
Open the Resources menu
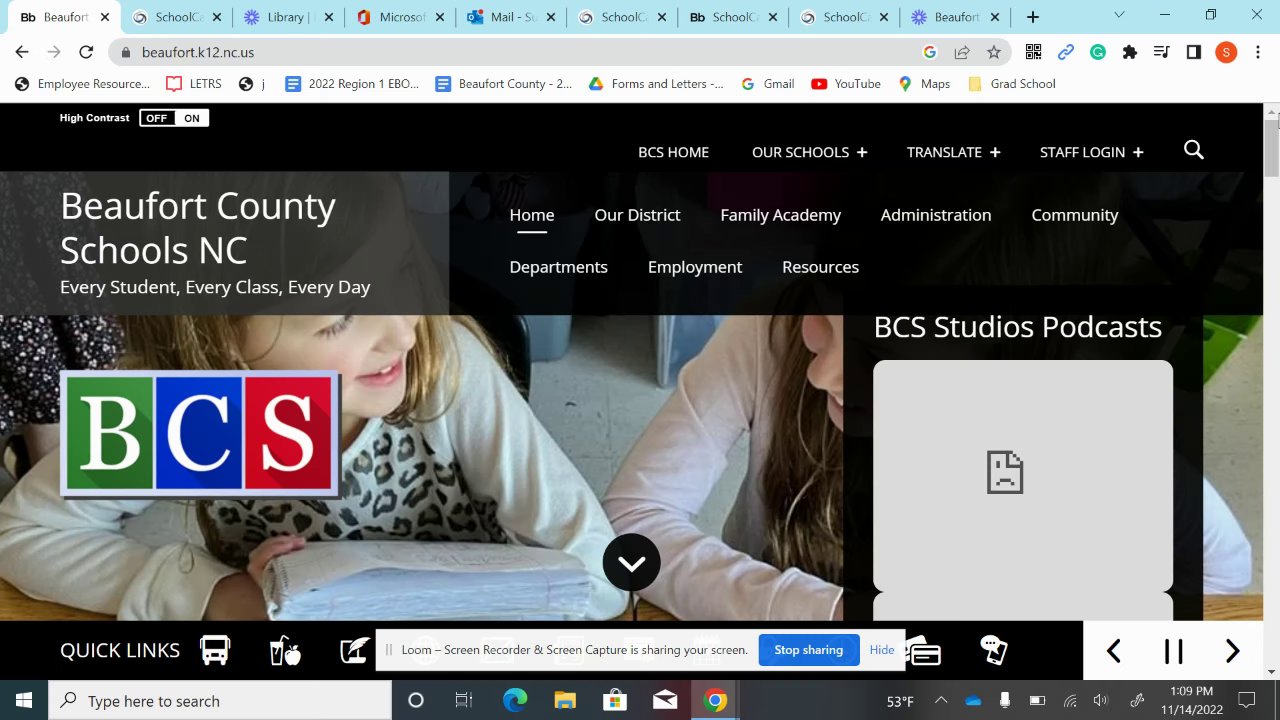pyautogui.click(x=821, y=267)
